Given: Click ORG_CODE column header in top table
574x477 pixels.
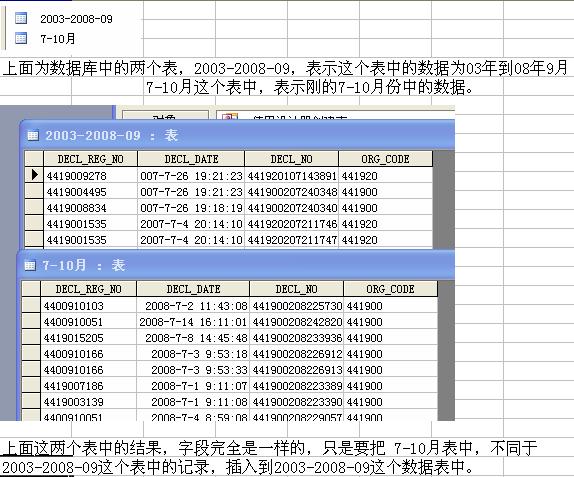Looking at the screenshot, I should pyautogui.click(x=385, y=159).
